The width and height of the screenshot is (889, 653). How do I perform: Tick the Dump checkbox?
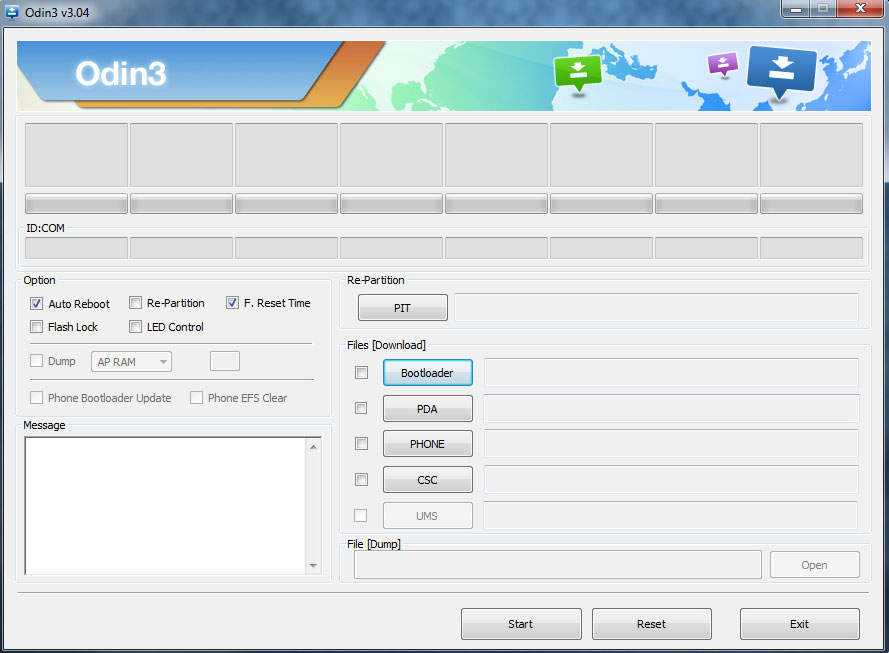click(x=36, y=361)
